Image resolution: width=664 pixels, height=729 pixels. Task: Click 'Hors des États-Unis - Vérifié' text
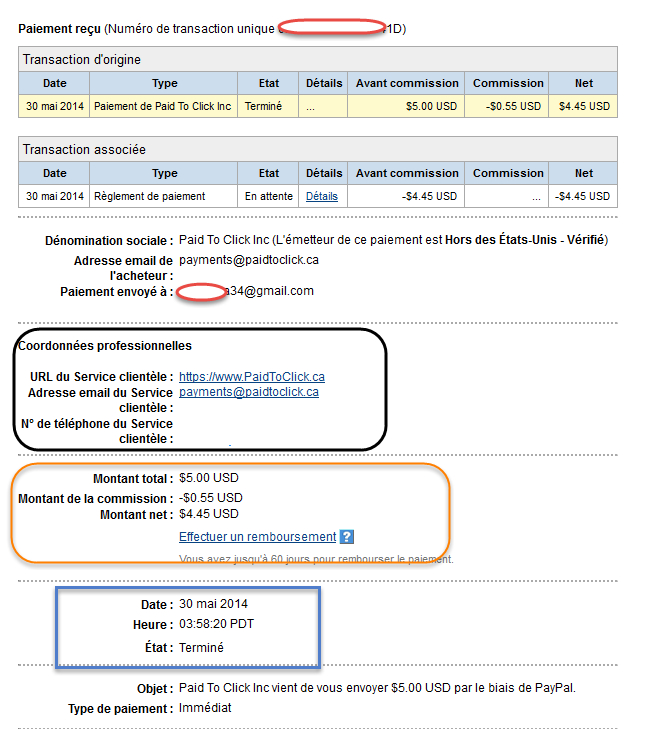pyautogui.click(x=524, y=240)
